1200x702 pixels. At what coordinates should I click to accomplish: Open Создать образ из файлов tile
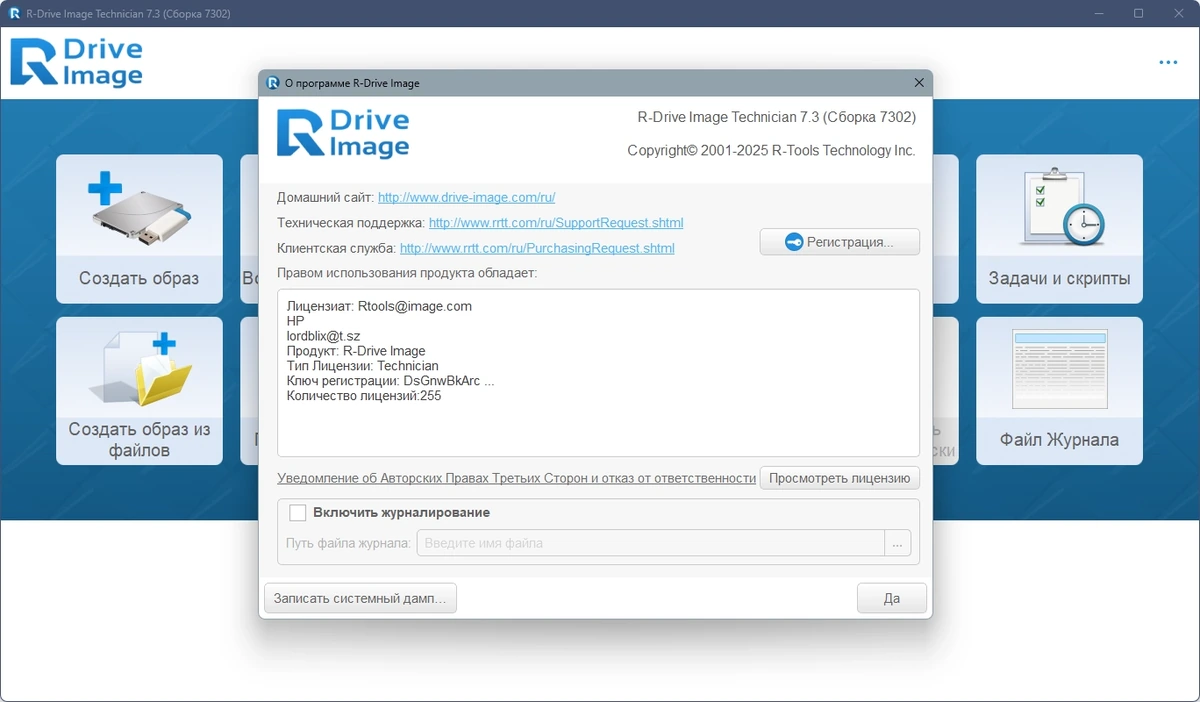tap(139, 391)
